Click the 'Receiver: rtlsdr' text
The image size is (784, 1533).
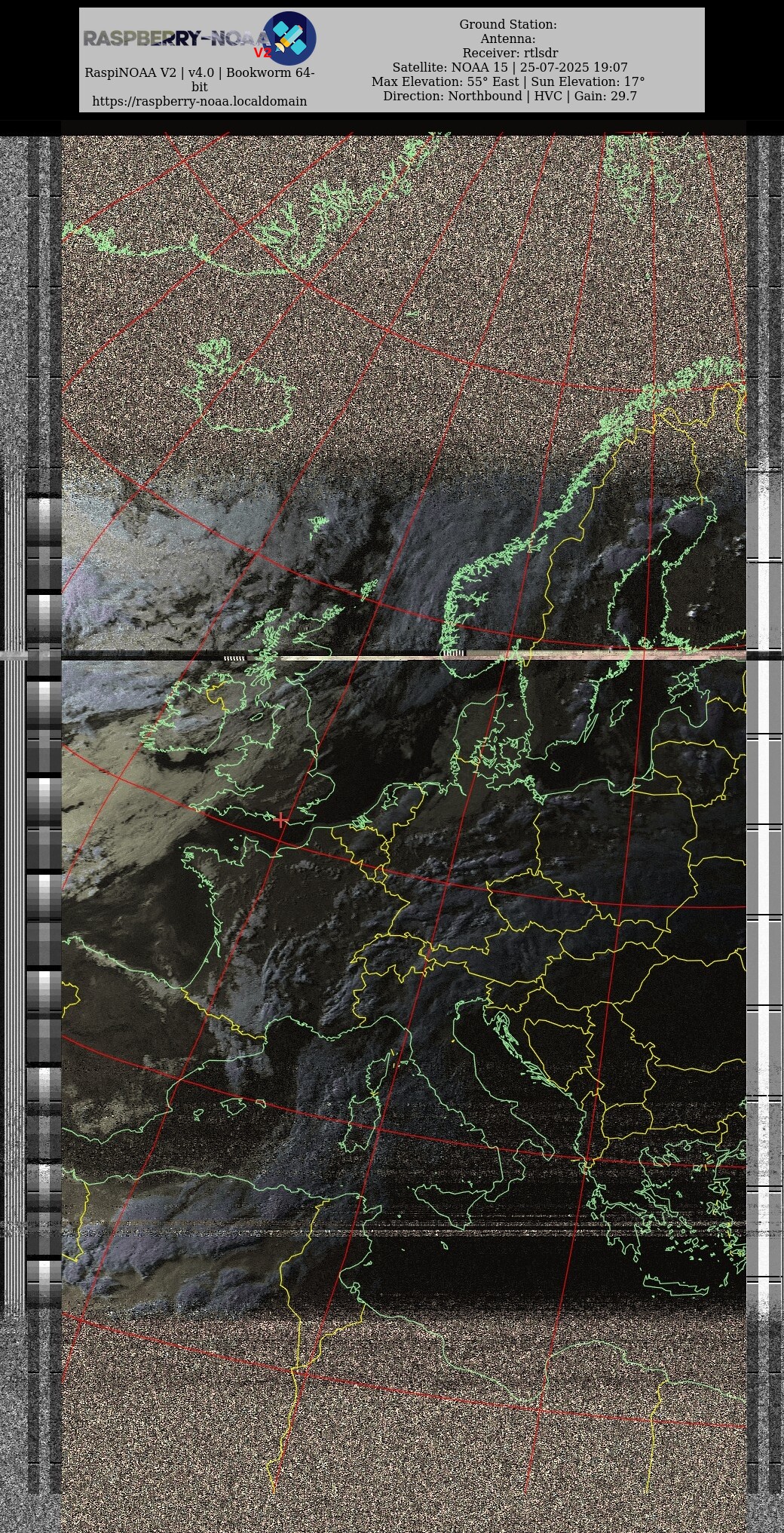[510, 54]
